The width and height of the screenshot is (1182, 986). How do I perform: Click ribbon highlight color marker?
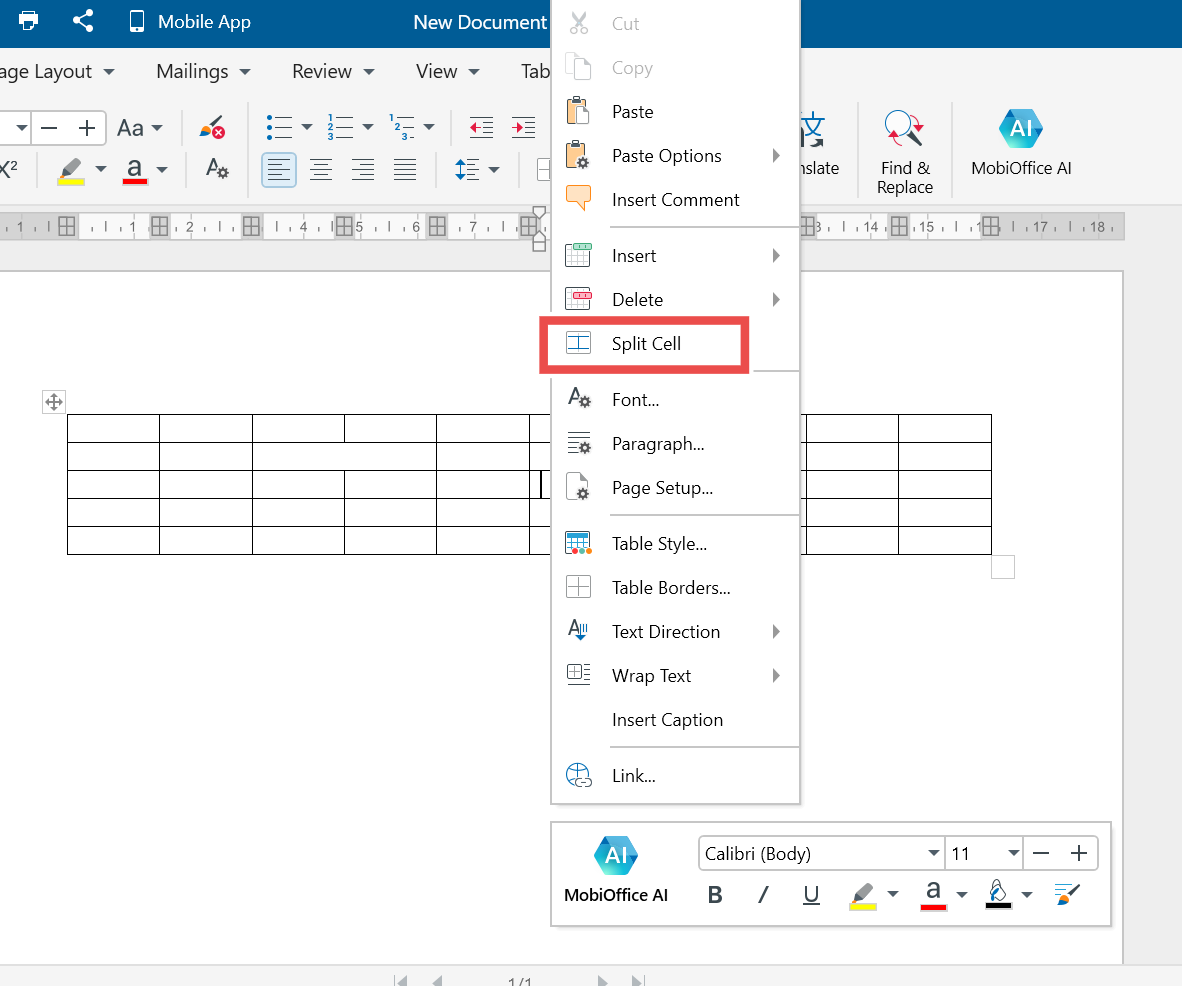point(71,170)
